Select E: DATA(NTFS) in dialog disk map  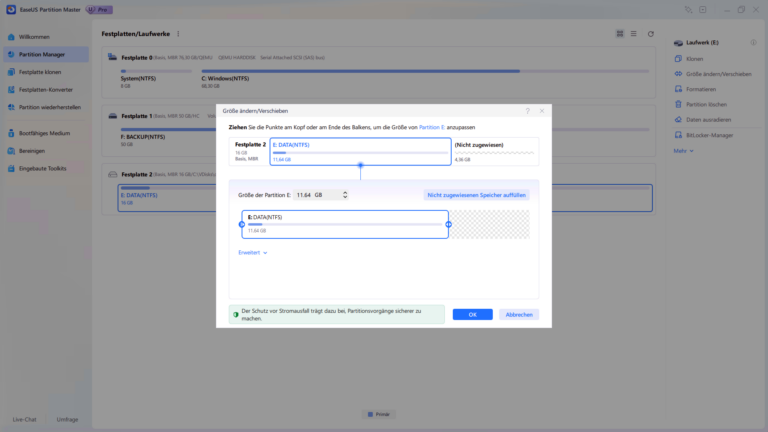[360, 152]
